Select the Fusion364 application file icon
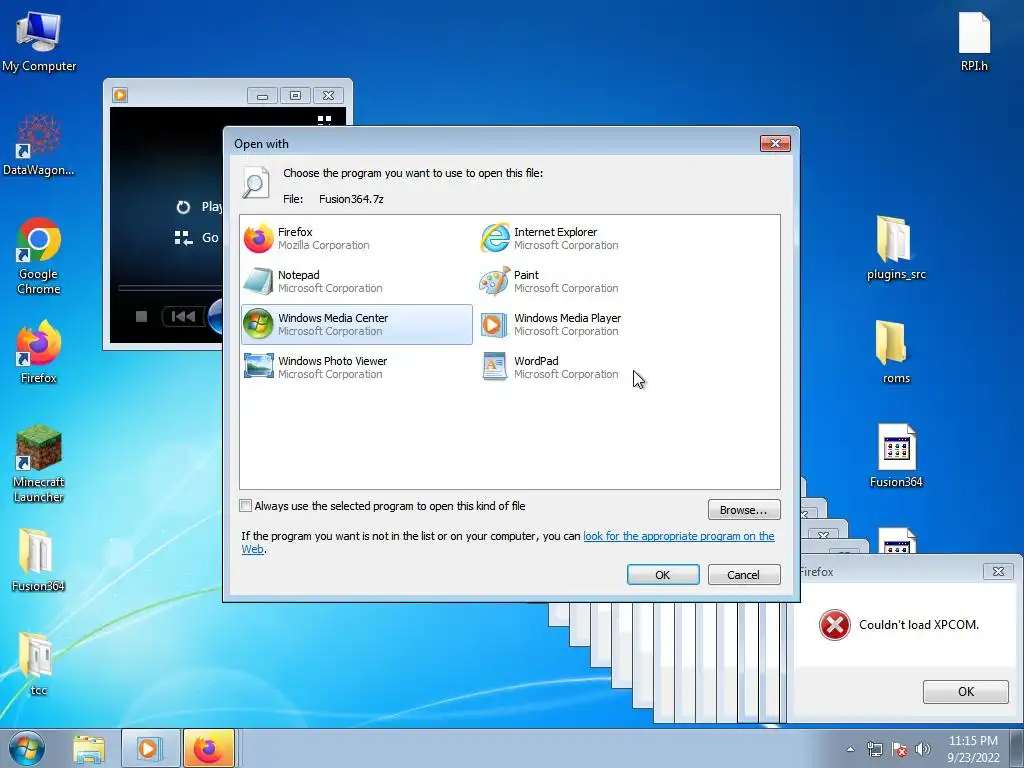 pyautogui.click(x=896, y=456)
